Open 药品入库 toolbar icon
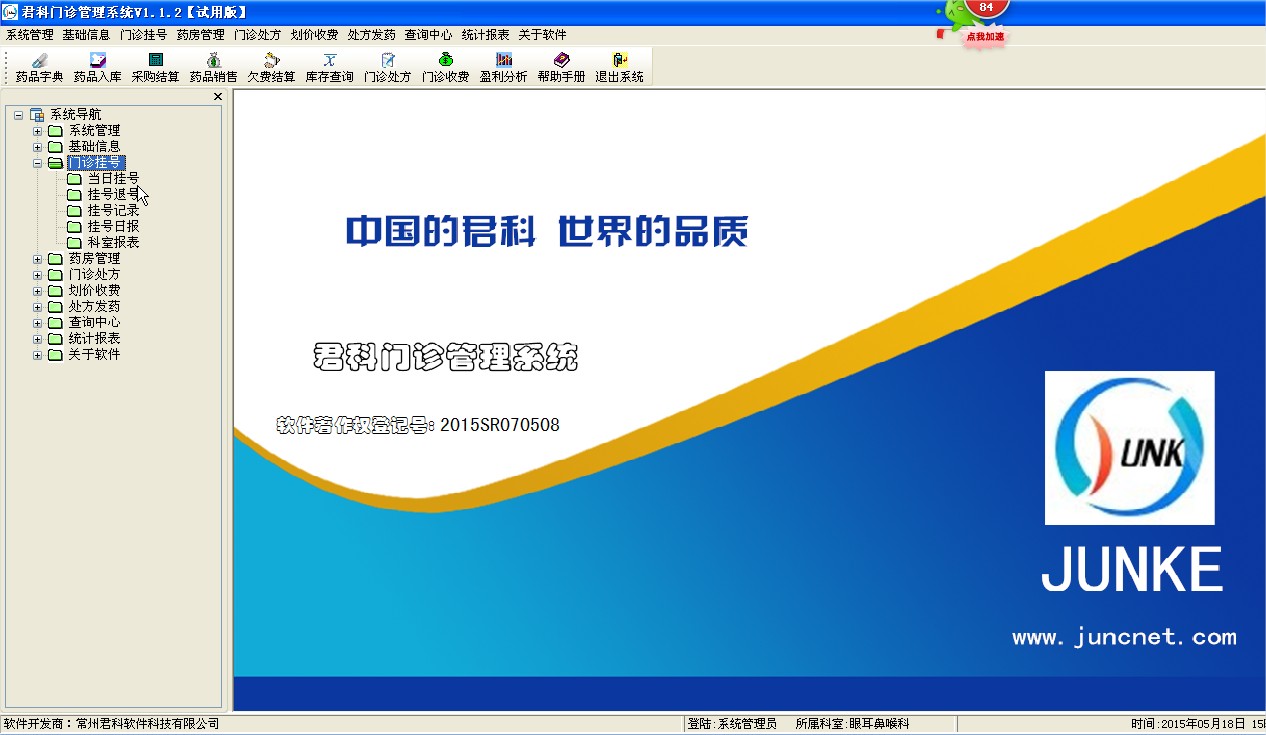The image size is (1266, 735). [97, 67]
